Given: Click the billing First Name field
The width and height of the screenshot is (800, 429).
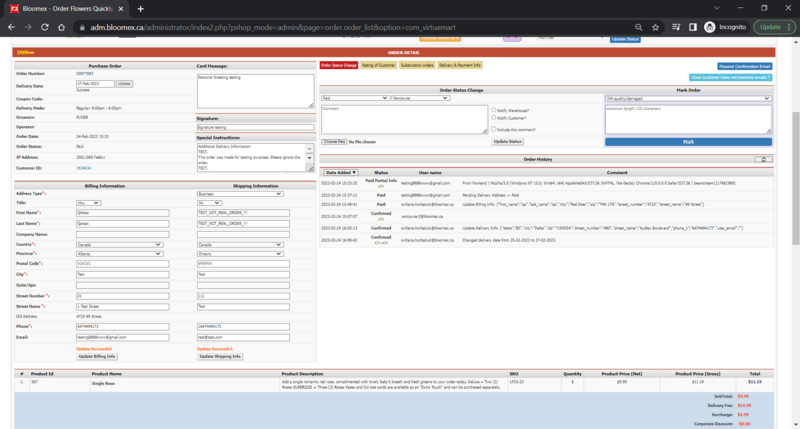Looking at the screenshot, I should [122, 213].
